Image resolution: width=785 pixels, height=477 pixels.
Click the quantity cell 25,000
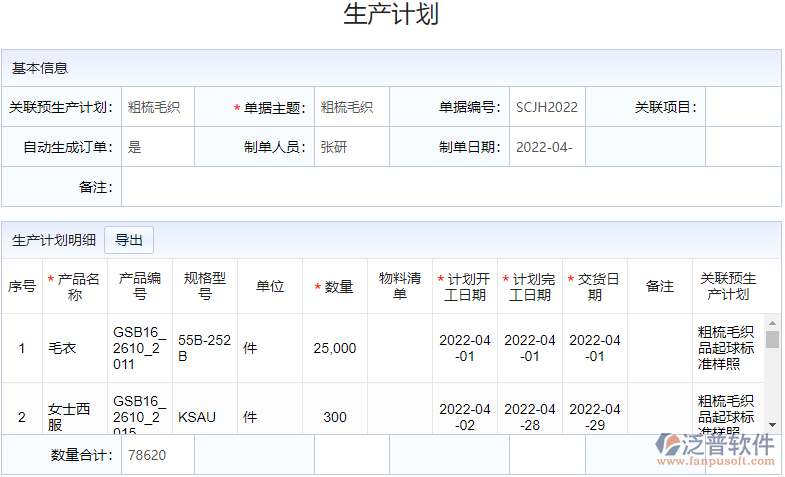pos(335,348)
